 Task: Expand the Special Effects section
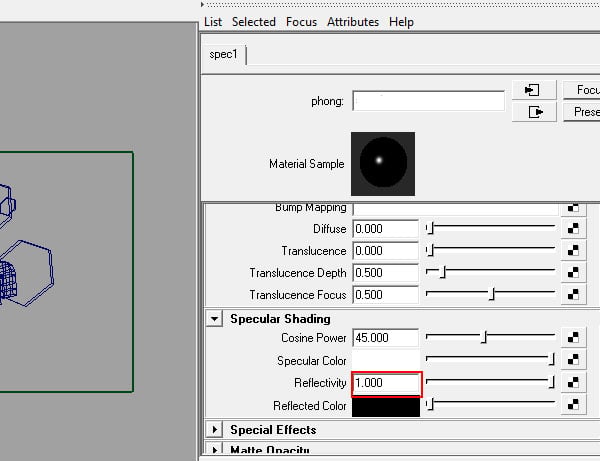point(214,430)
